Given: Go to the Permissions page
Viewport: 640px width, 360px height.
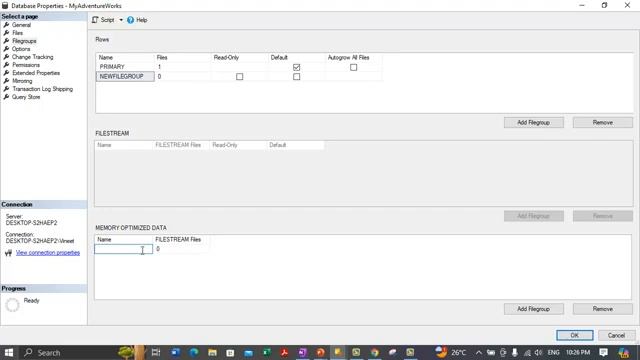Looking at the screenshot, I should click(26, 65).
